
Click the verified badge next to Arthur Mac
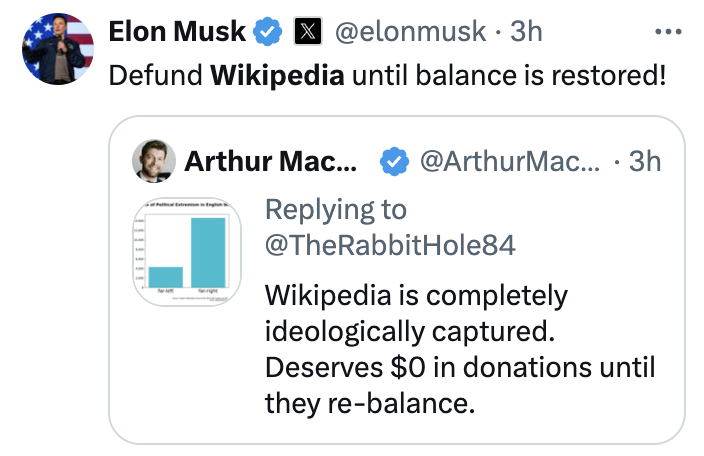[397, 160]
